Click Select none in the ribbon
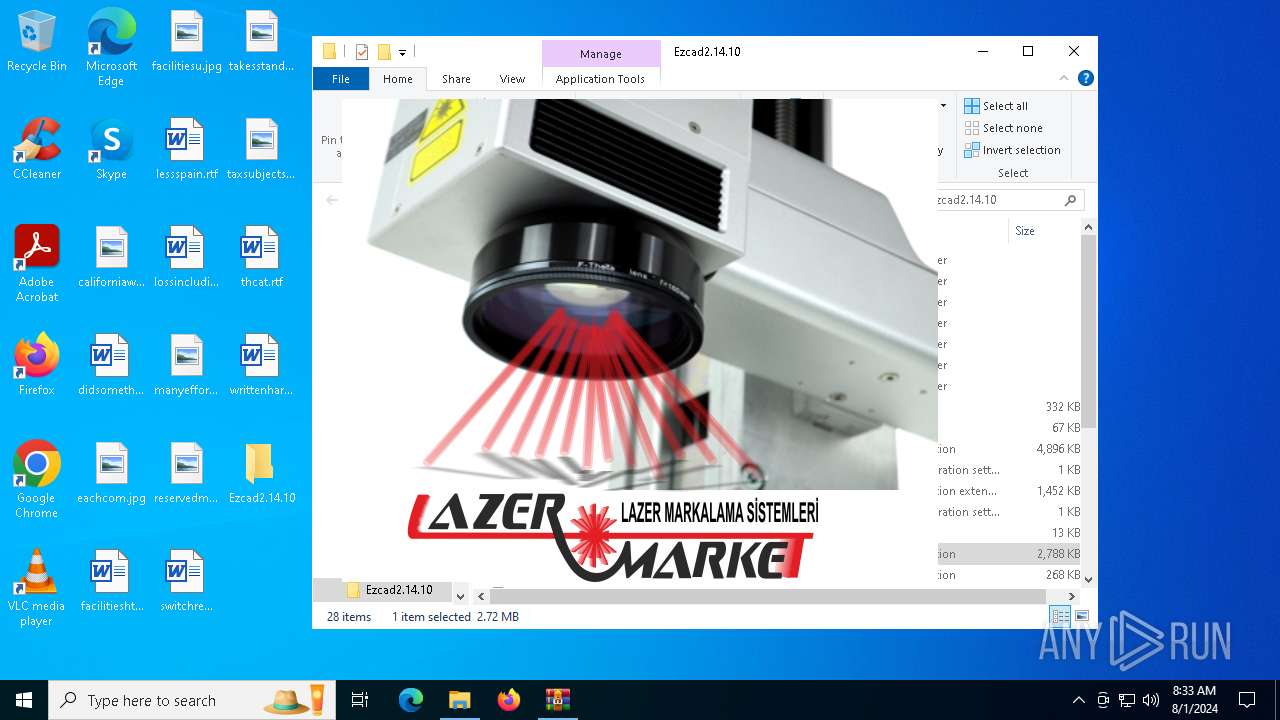This screenshot has width=1280, height=720. click(x=1003, y=128)
